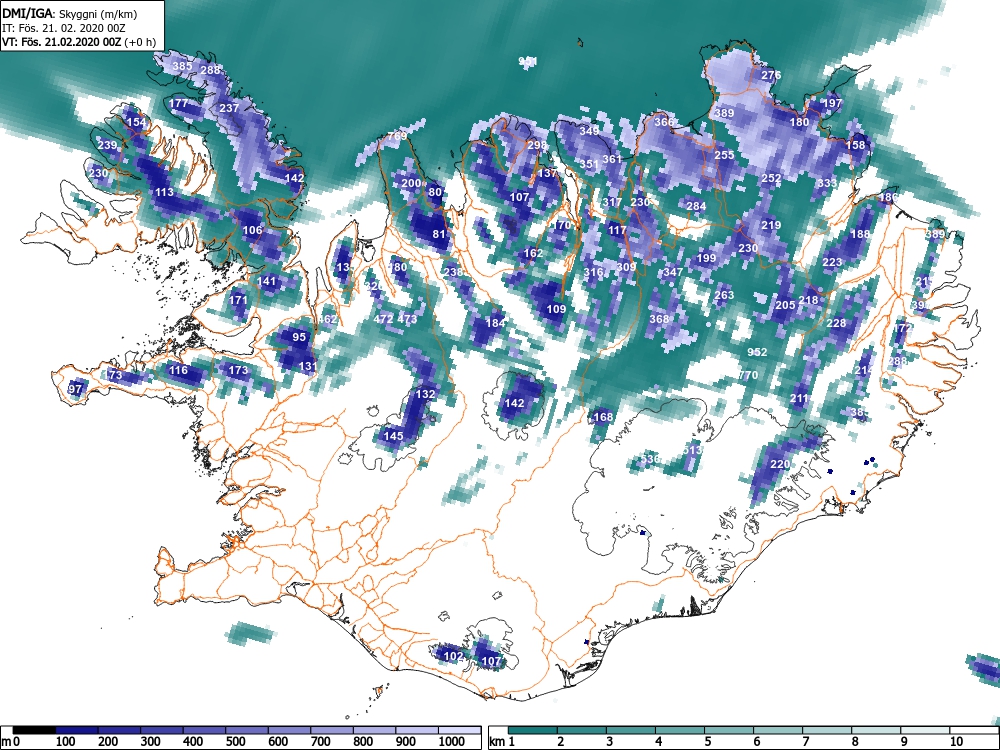
Task: Click the map value 168
Action: pos(603,416)
